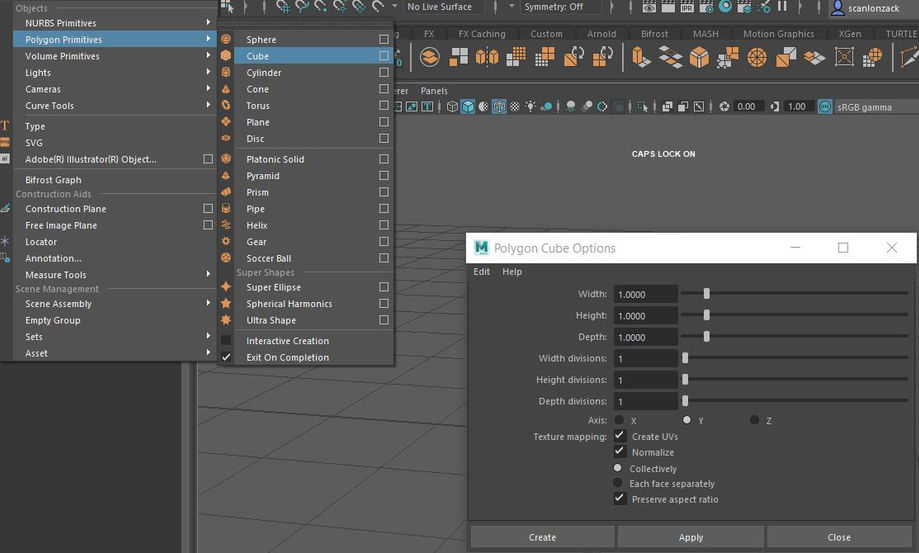Toggle the color management On icon

click(825, 107)
